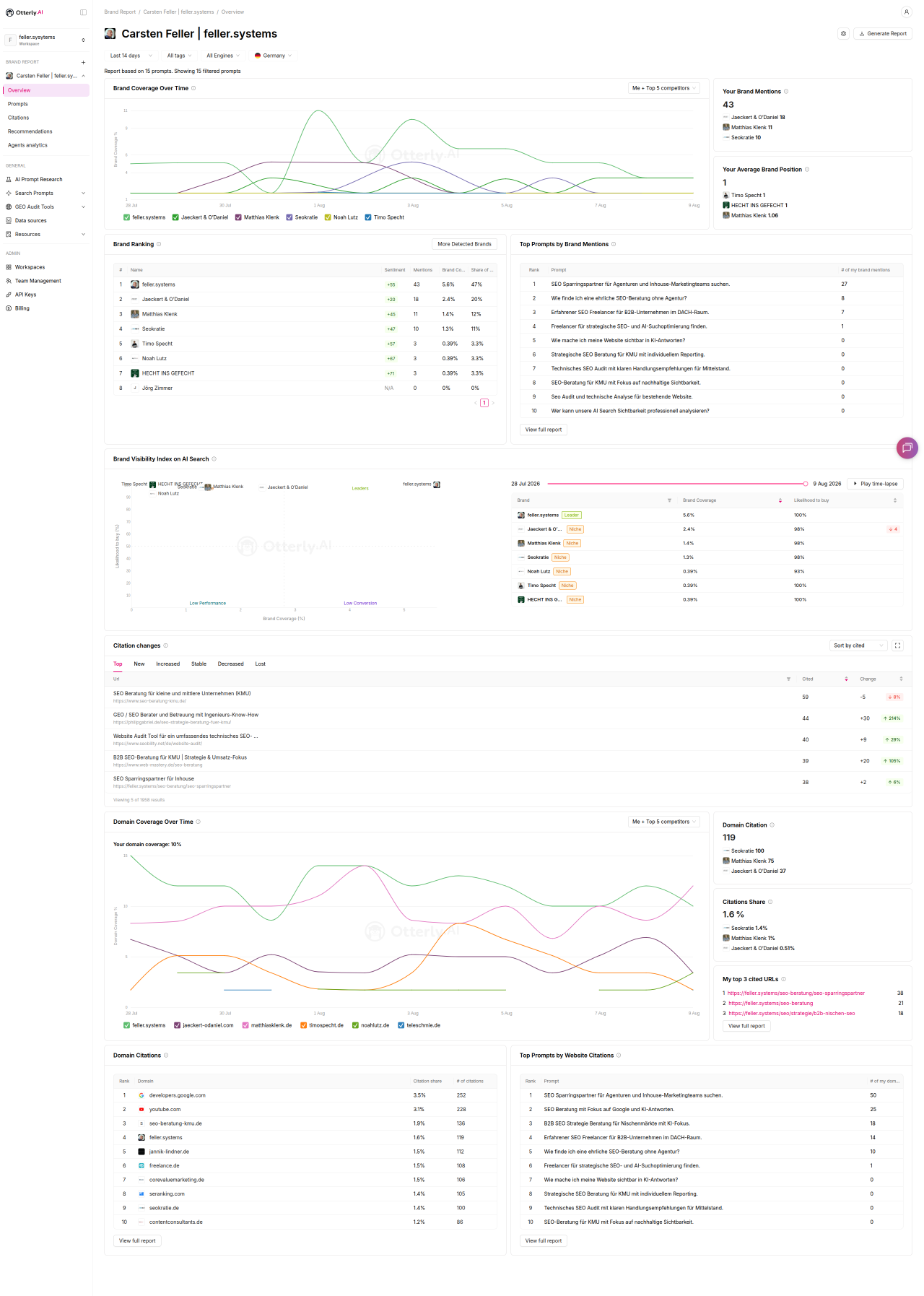
Task: Open user account icon
Action: [x=906, y=12]
